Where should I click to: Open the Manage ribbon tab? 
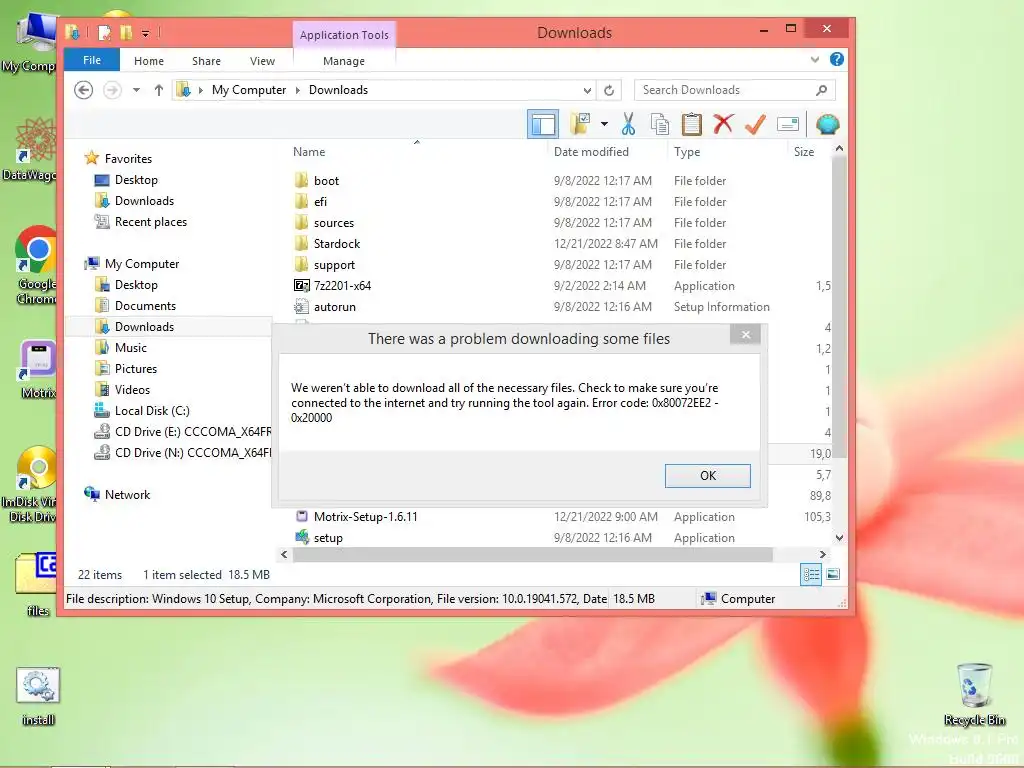click(x=344, y=61)
